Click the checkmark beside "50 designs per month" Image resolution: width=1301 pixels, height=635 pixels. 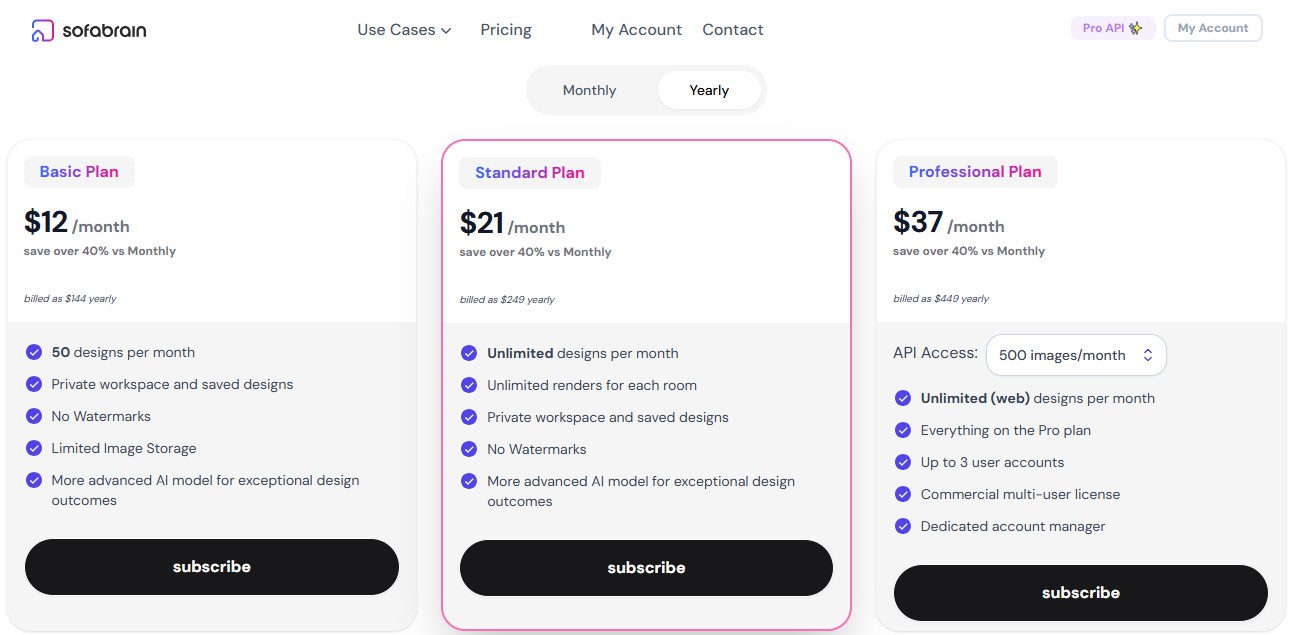click(x=33, y=352)
